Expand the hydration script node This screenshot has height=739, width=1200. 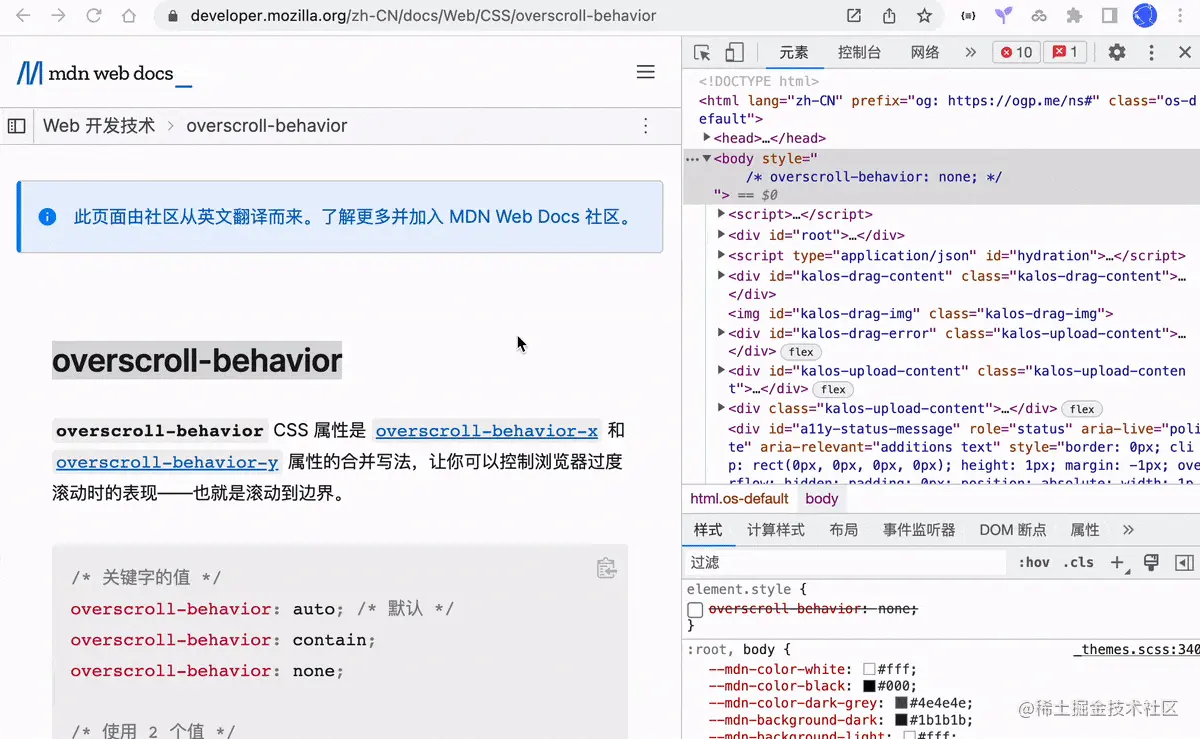(x=722, y=255)
